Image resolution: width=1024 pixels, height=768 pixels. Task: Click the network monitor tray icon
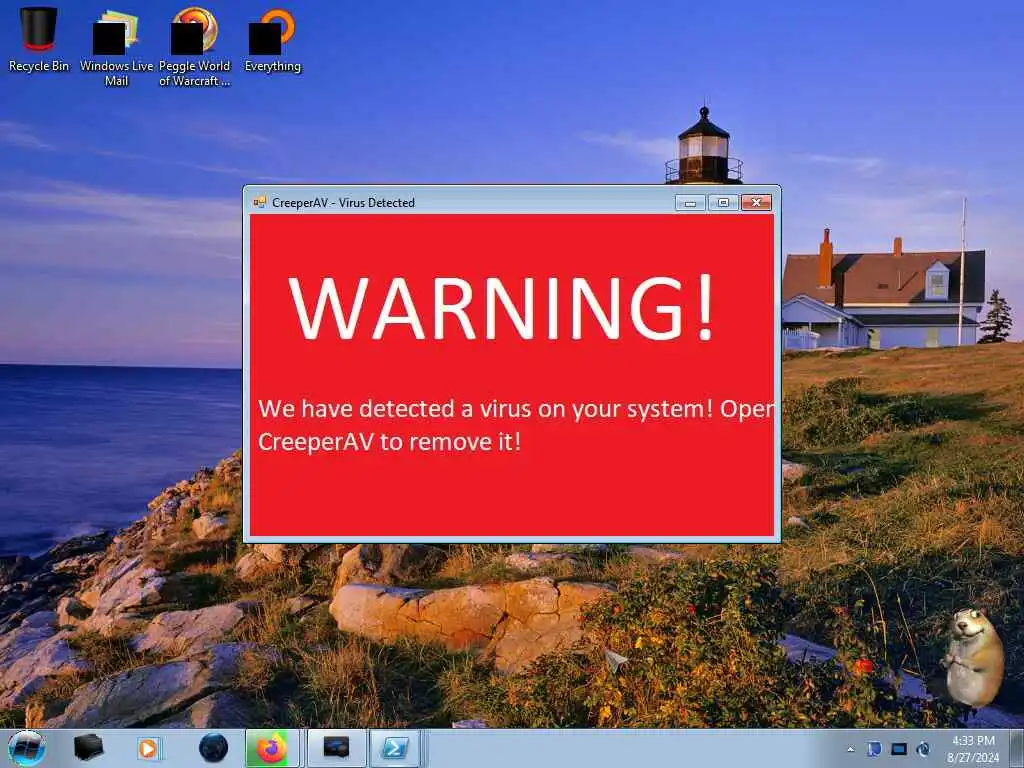click(899, 749)
